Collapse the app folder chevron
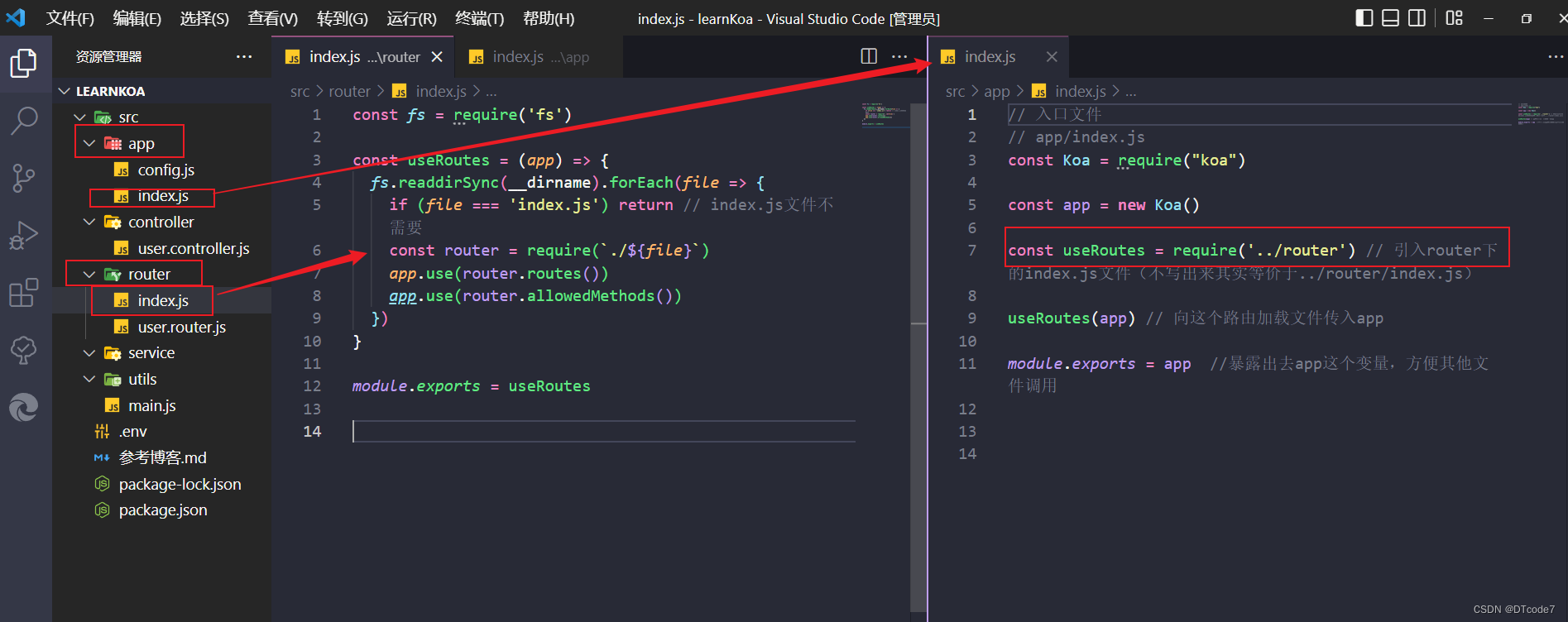 (x=89, y=143)
